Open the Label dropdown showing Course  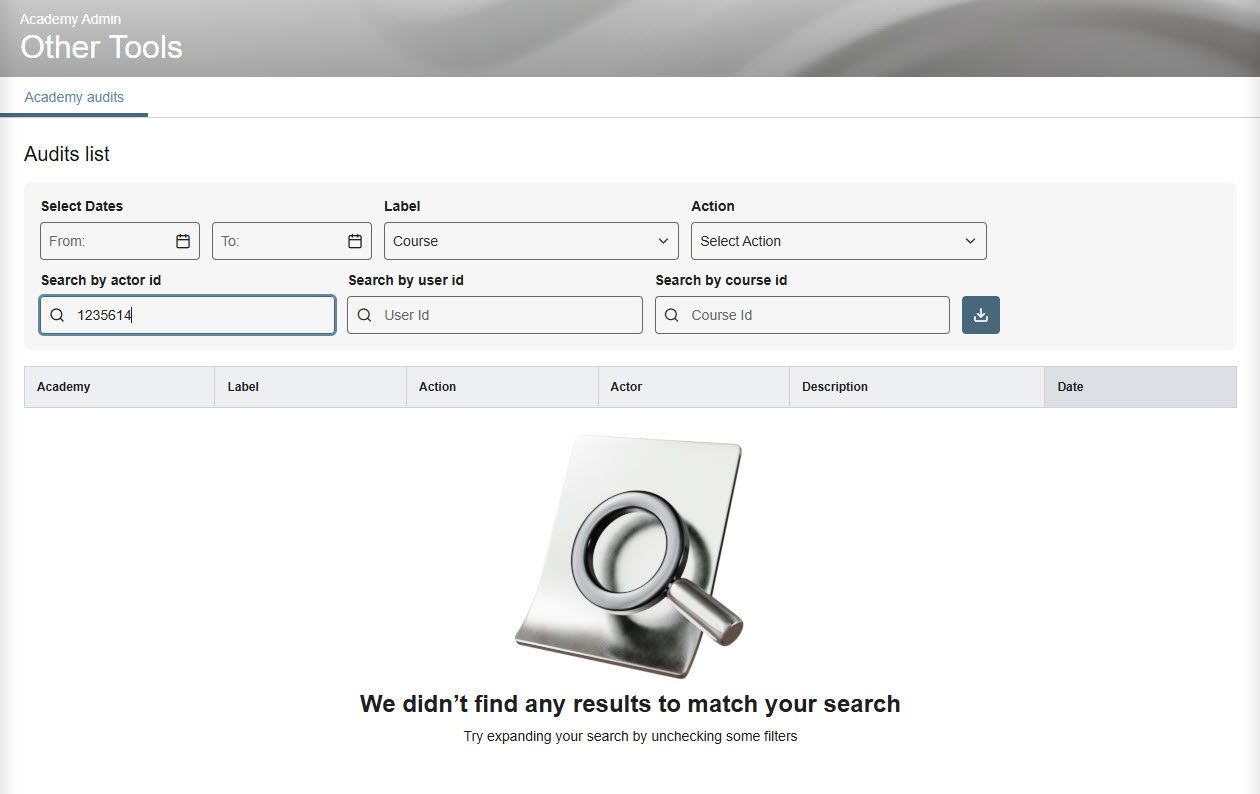(530, 240)
